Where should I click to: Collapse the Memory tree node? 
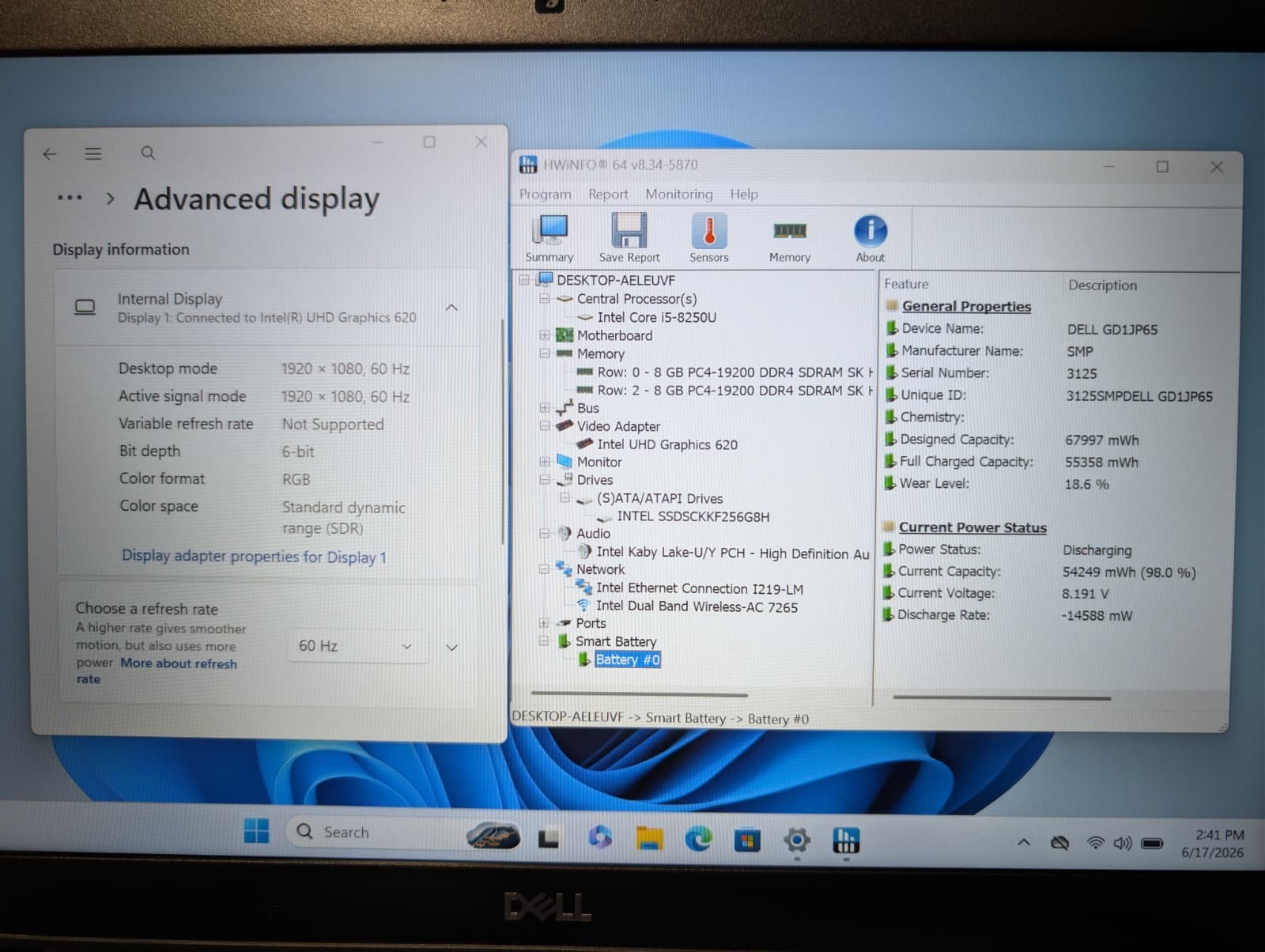click(544, 353)
